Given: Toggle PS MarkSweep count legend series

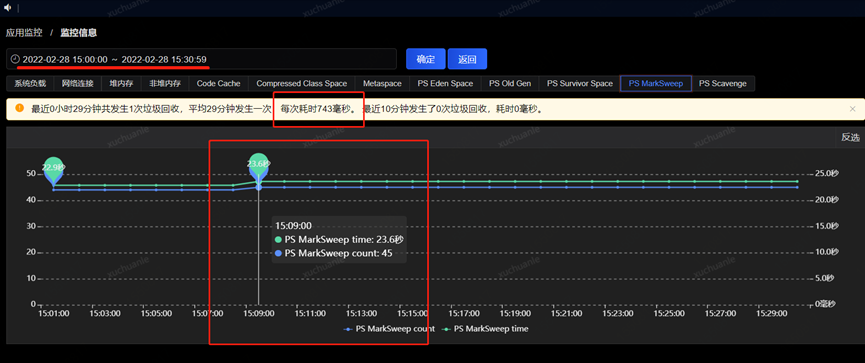Looking at the screenshot, I should pos(381,329).
